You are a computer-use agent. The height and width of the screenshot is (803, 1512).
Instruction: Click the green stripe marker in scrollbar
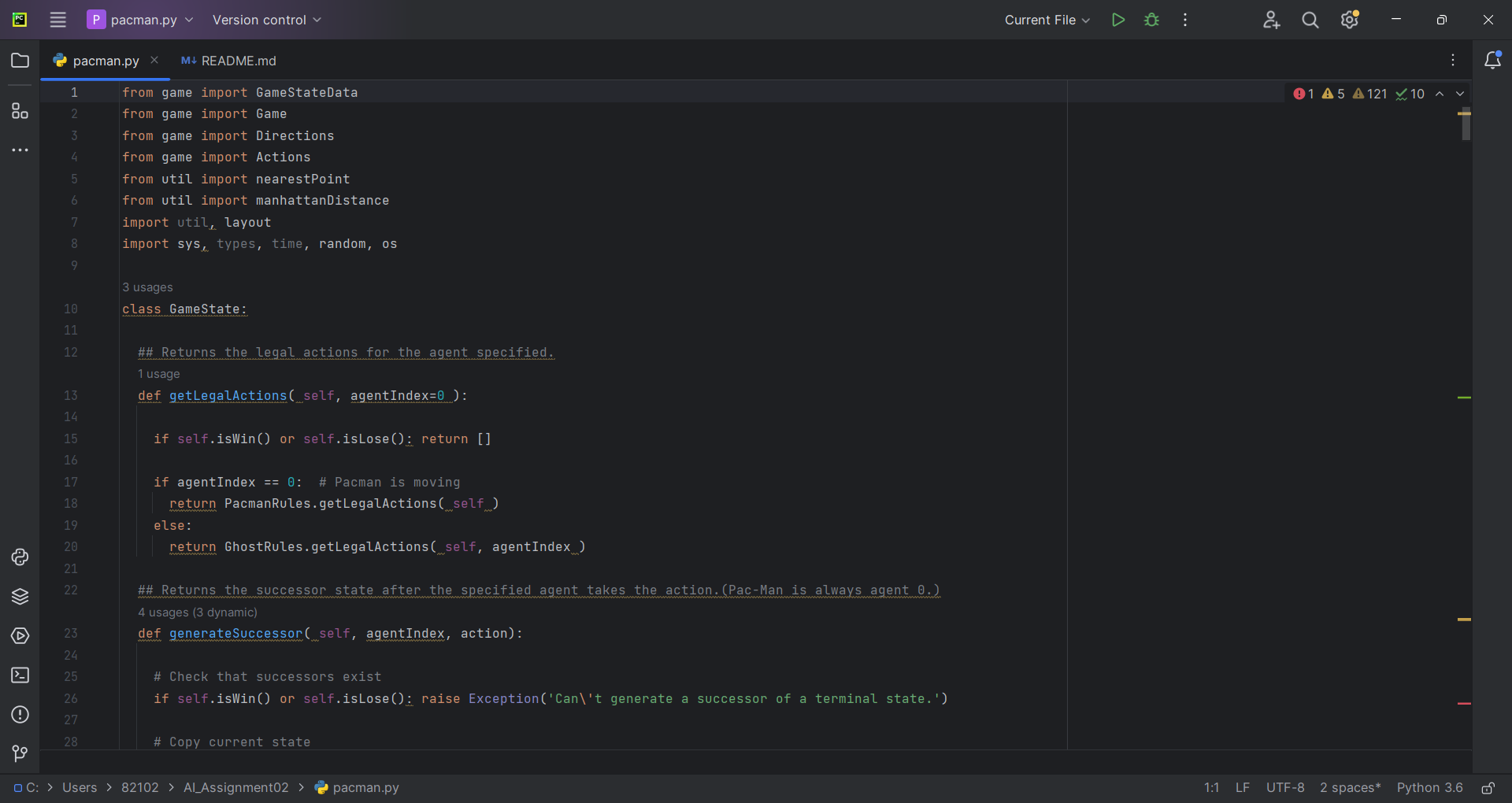(1465, 398)
